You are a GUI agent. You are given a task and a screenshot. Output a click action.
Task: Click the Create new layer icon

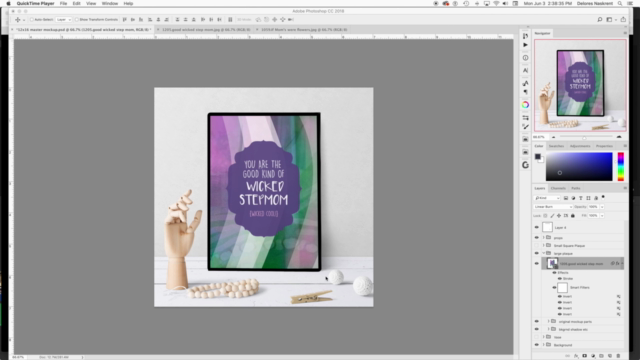610,356
